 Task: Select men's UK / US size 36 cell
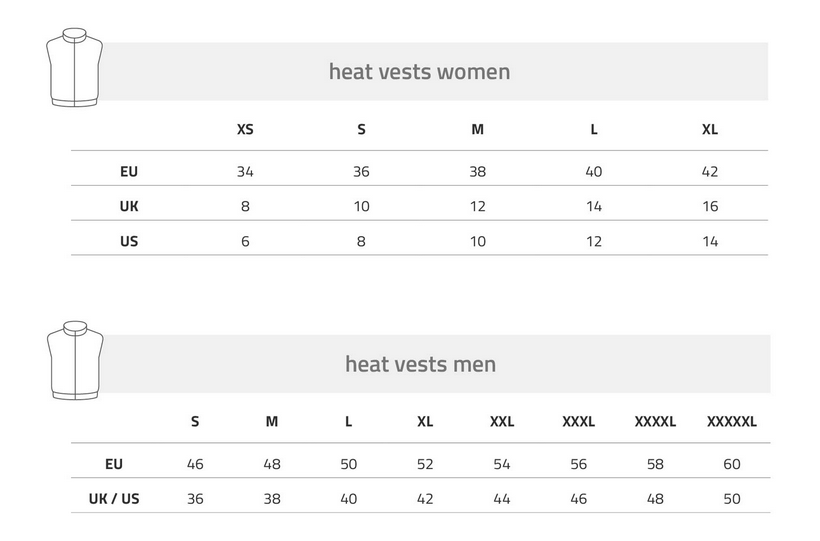click(x=195, y=499)
